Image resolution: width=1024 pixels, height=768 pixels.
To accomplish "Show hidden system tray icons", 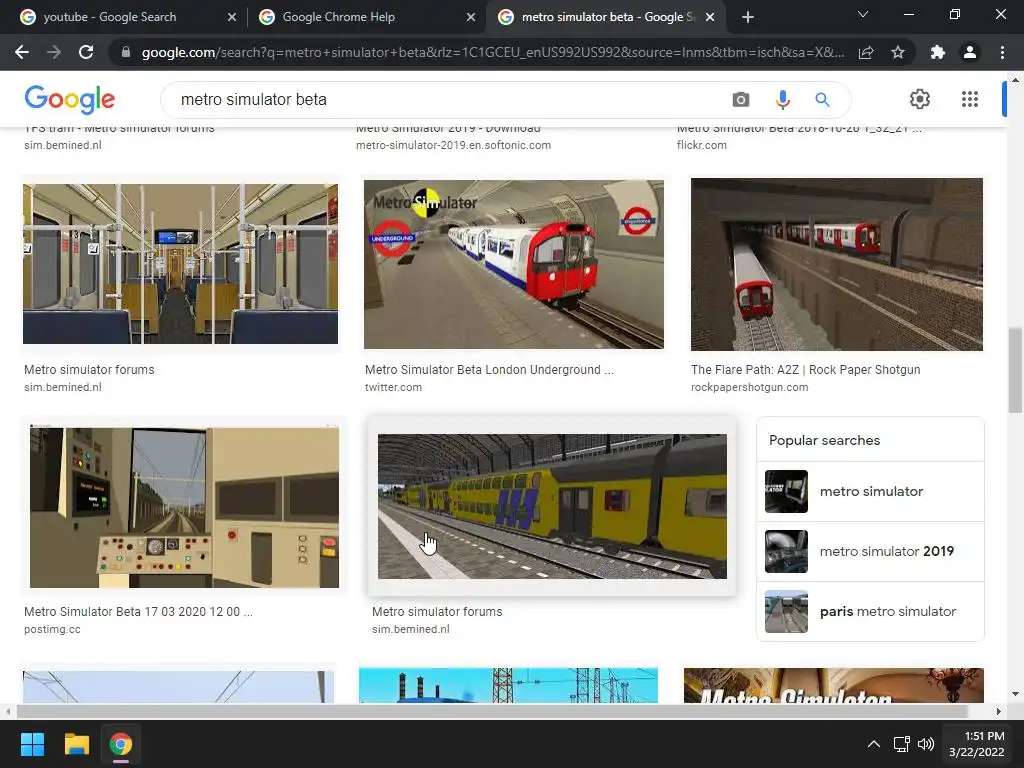I will pos(874,744).
